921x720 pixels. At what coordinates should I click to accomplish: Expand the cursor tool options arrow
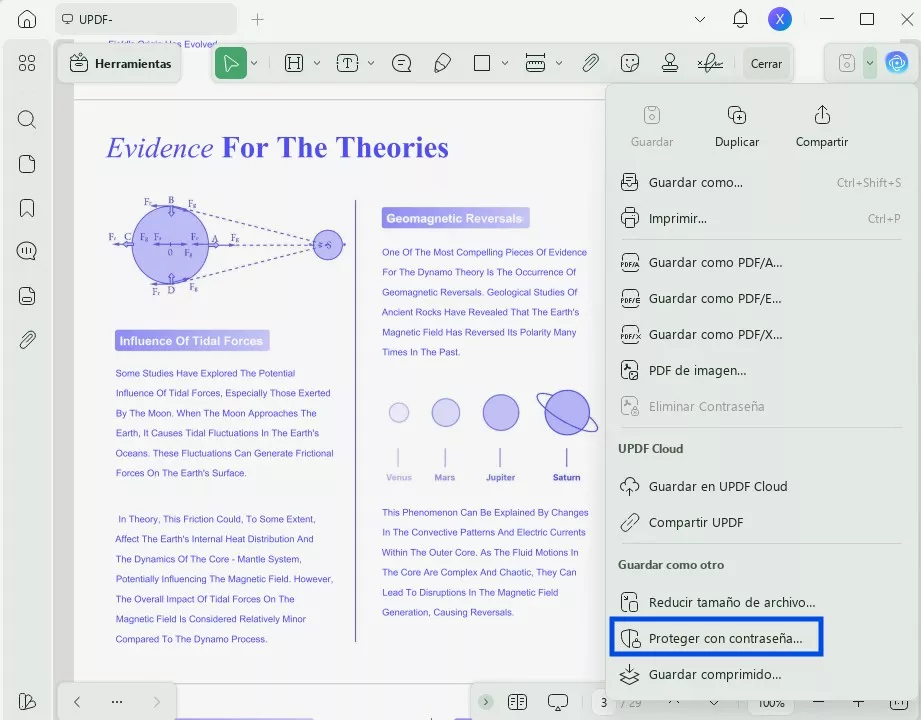254,63
